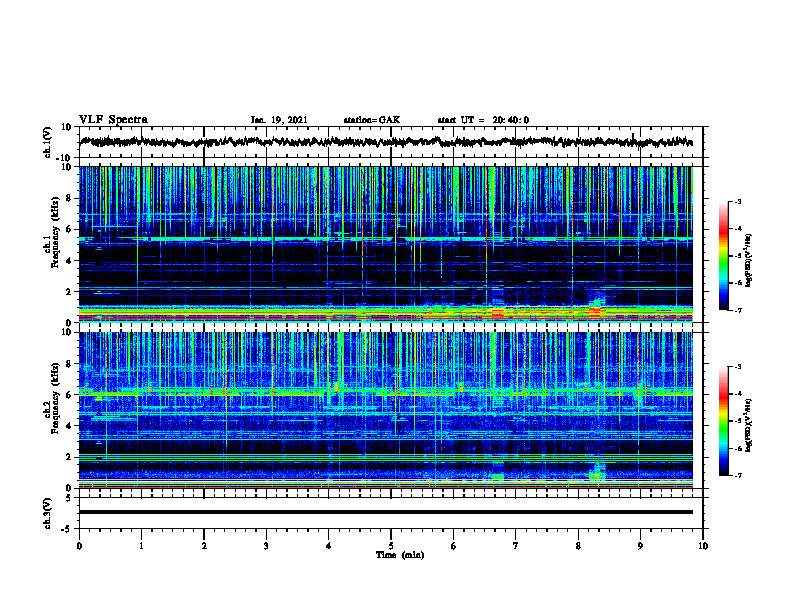The width and height of the screenshot is (792, 612).
Task: Click the "-3" value on ch.1 colorbar
Action: (737, 202)
